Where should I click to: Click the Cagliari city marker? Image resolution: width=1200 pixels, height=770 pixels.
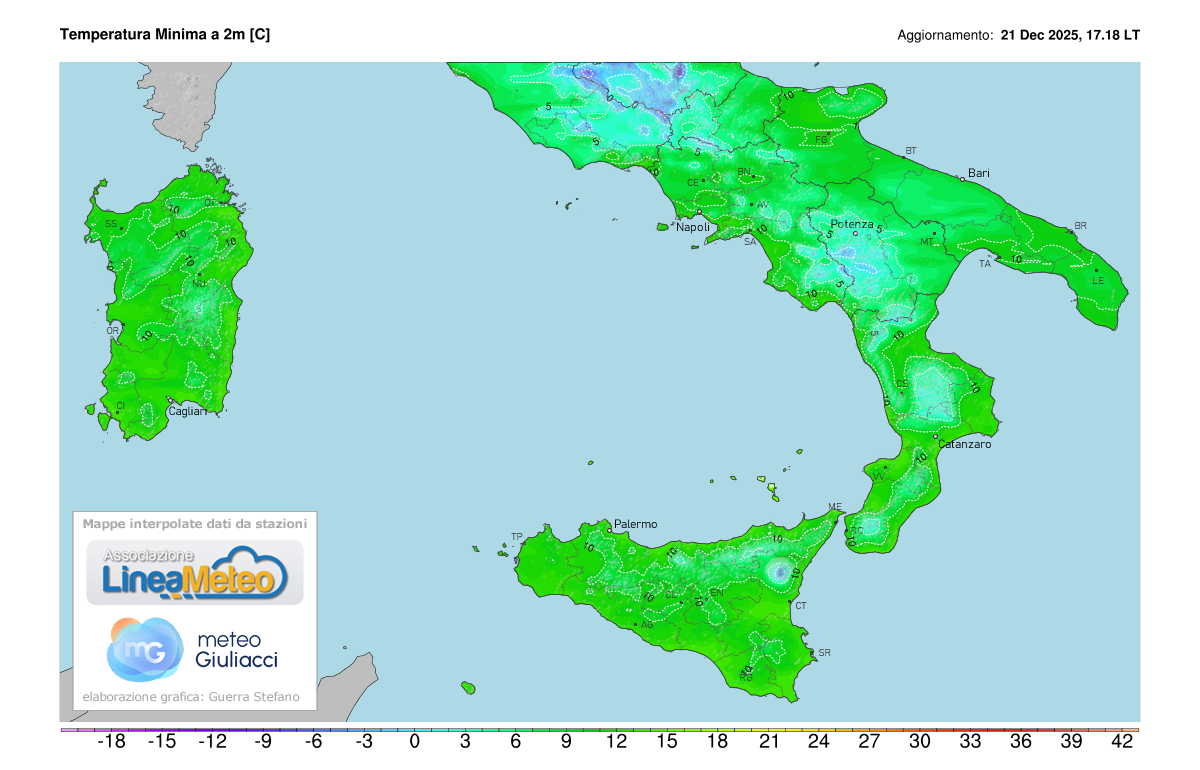(170, 401)
